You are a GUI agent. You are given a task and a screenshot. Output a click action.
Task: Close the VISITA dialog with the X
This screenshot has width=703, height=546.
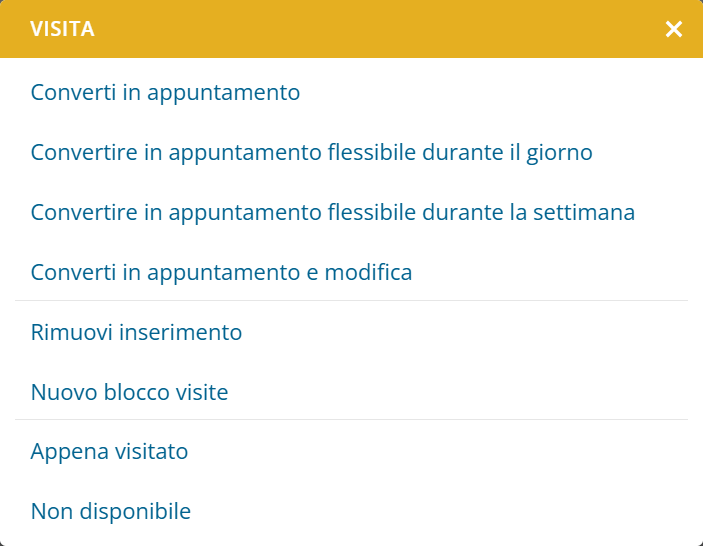click(x=674, y=29)
